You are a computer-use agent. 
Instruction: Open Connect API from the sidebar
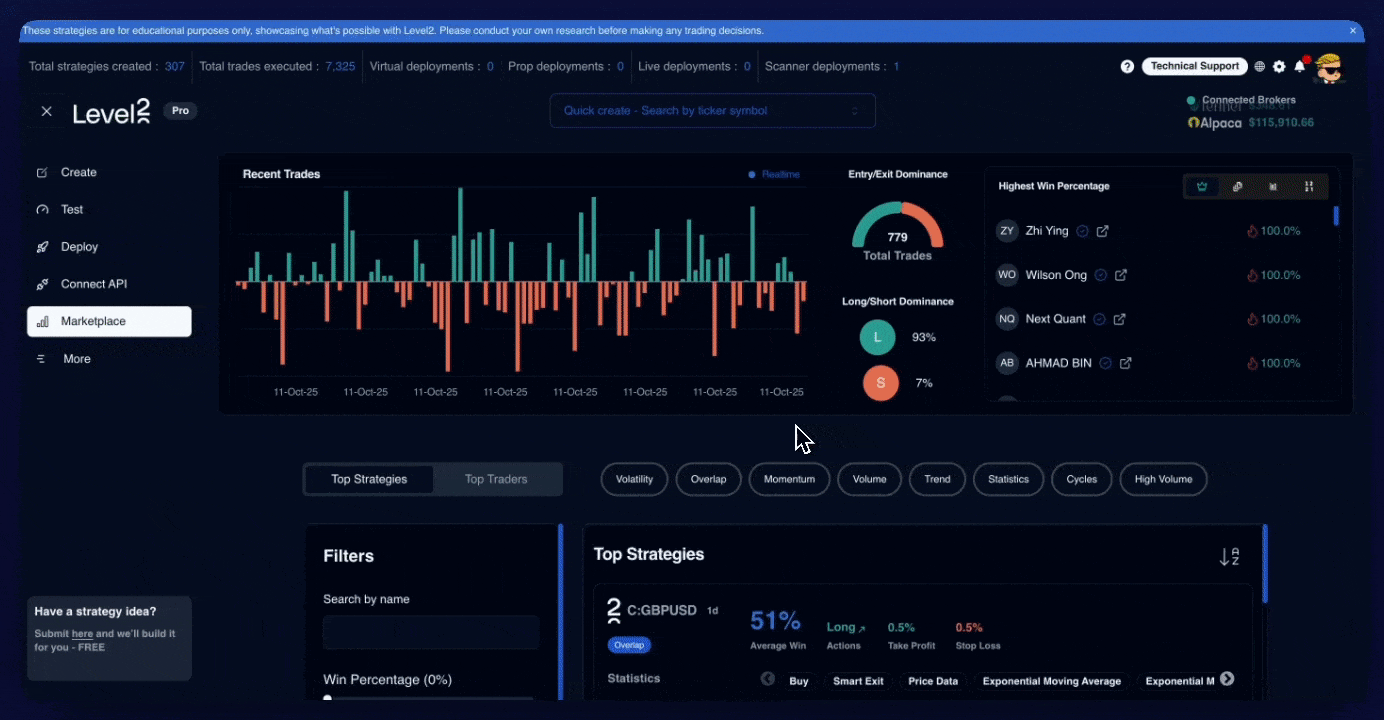click(x=93, y=284)
